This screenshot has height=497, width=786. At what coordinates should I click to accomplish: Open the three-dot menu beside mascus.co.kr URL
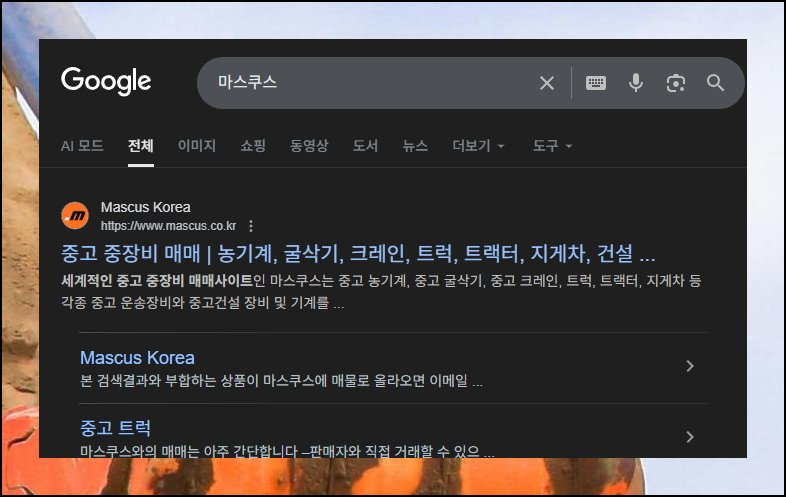point(251,226)
